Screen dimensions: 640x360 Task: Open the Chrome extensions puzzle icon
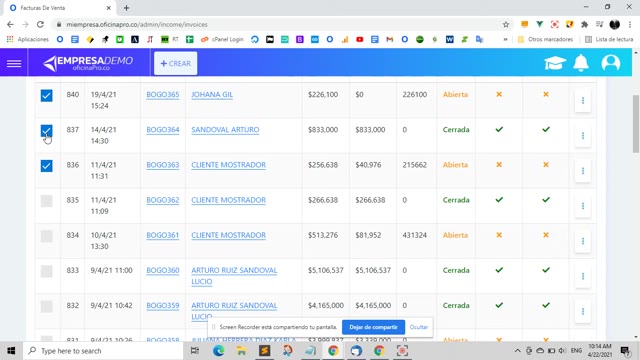(x=584, y=24)
